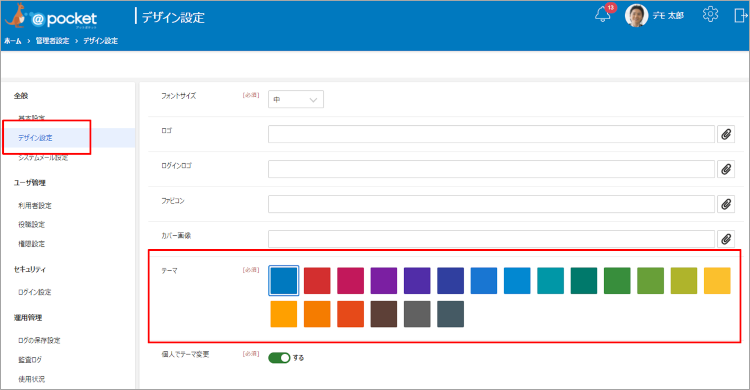The image size is (750, 390).
Task: Open the user avatar for デモ 太郎
Action: (636, 15)
